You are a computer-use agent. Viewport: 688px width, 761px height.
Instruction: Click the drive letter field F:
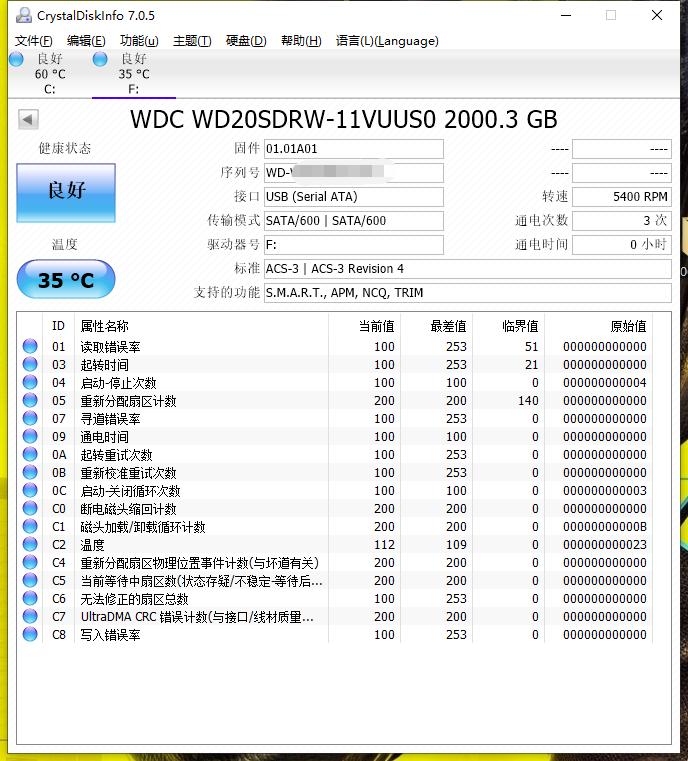(354, 245)
